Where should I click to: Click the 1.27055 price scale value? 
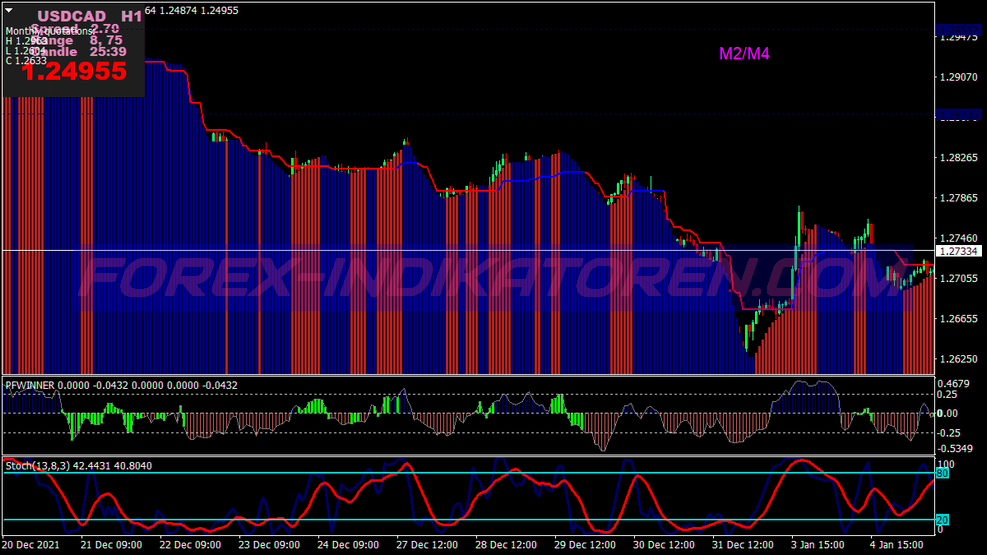959,278
